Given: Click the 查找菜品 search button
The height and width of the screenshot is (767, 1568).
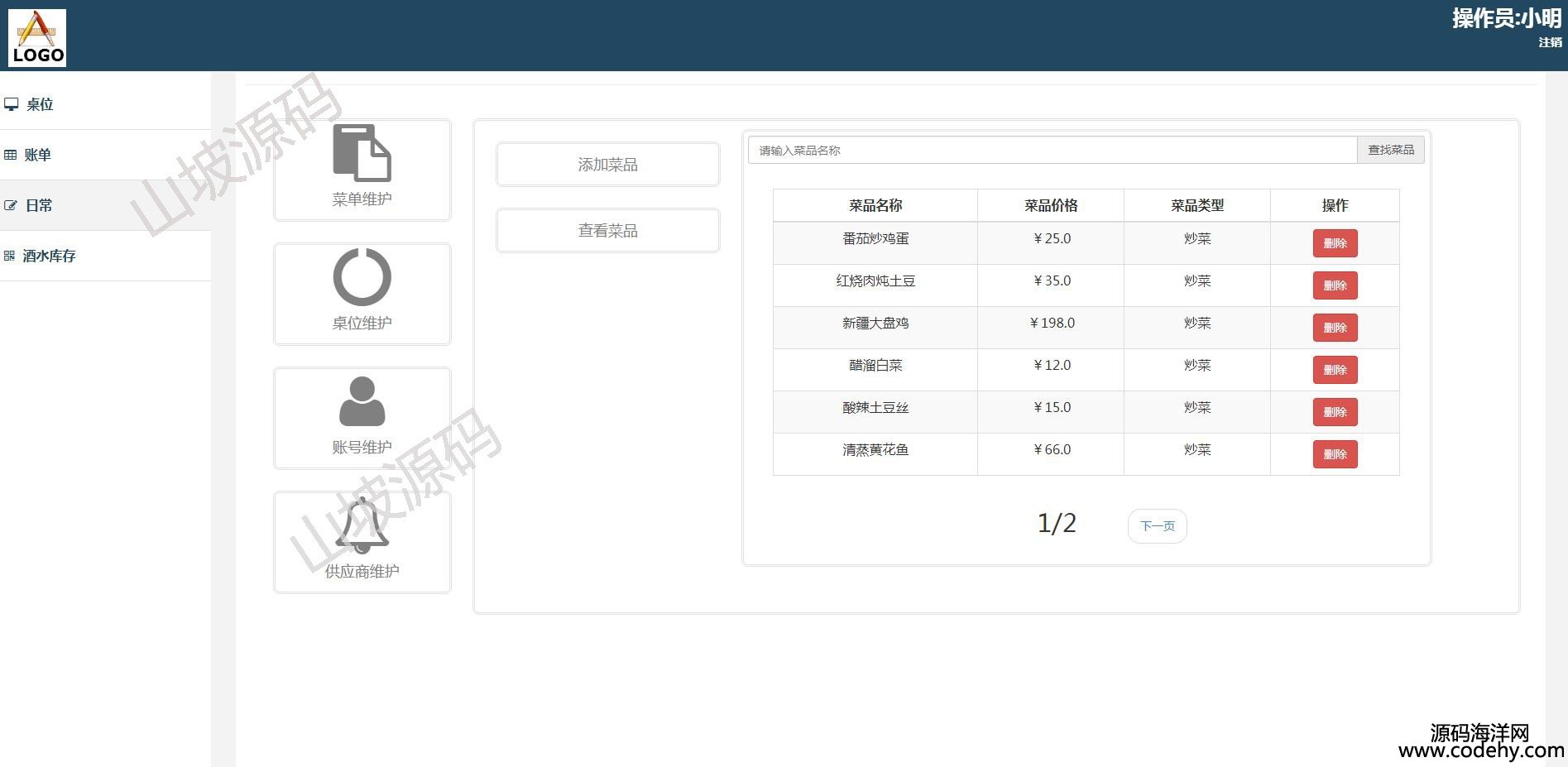Looking at the screenshot, I should [1390, 150].
